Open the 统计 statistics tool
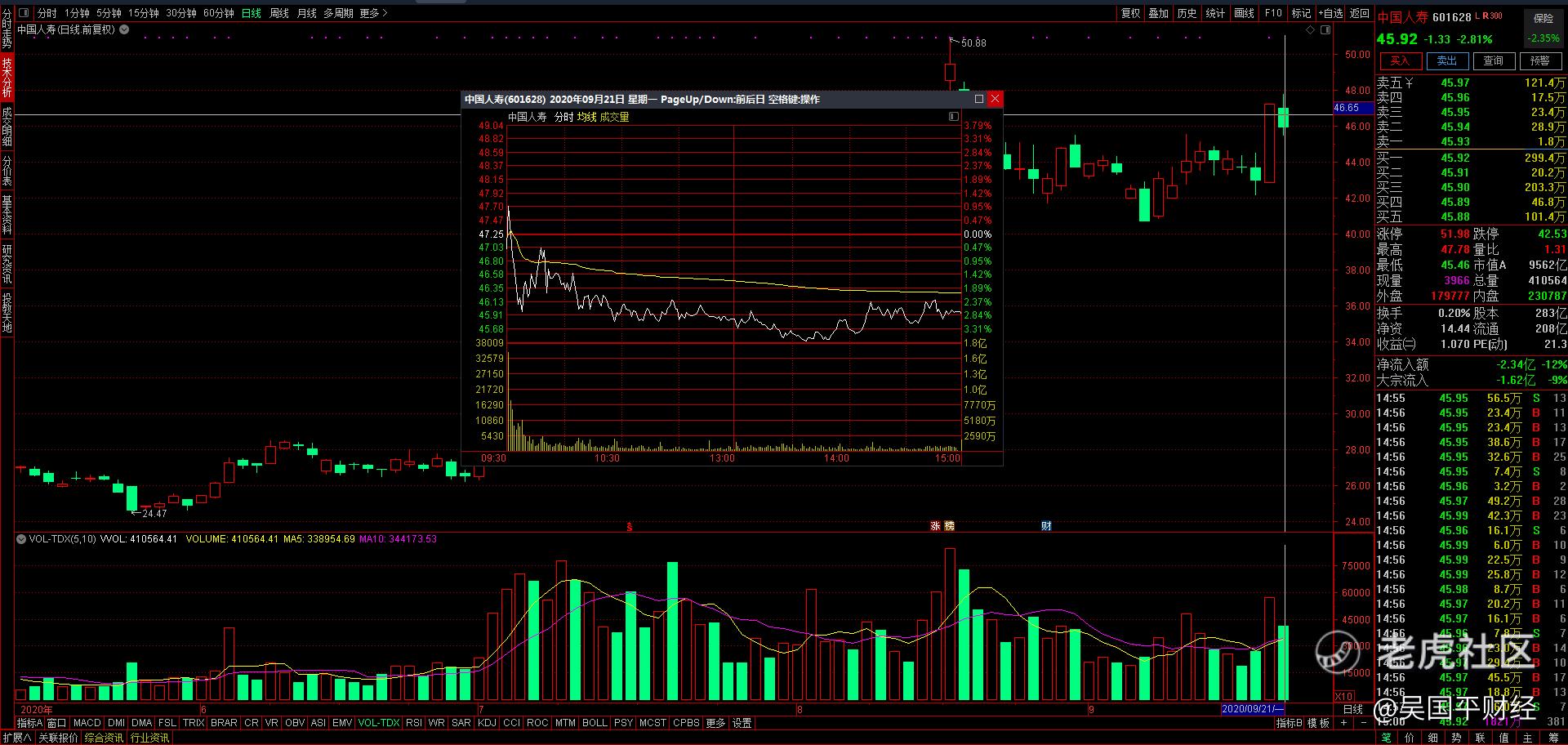 1215,13
